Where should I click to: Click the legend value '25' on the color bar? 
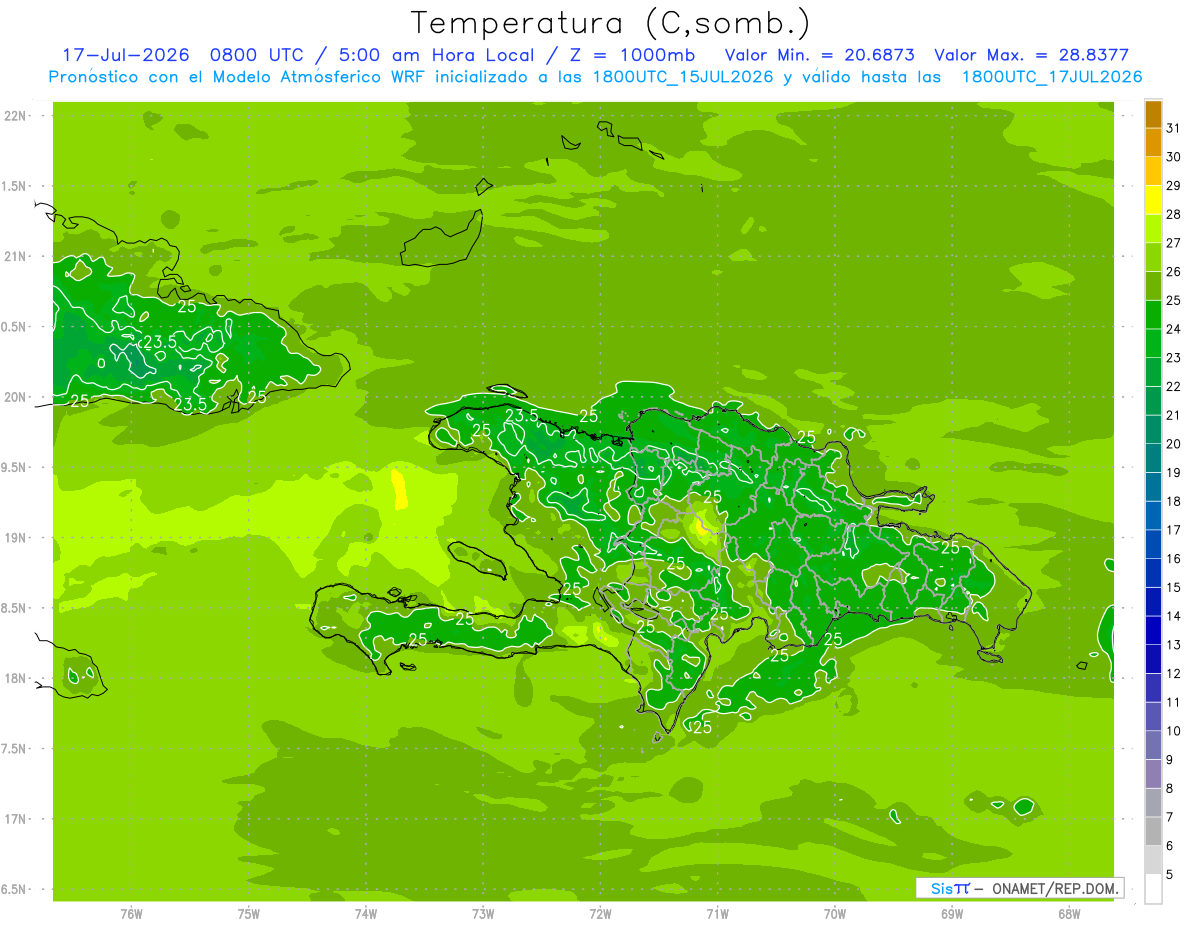click(1173, 300)
